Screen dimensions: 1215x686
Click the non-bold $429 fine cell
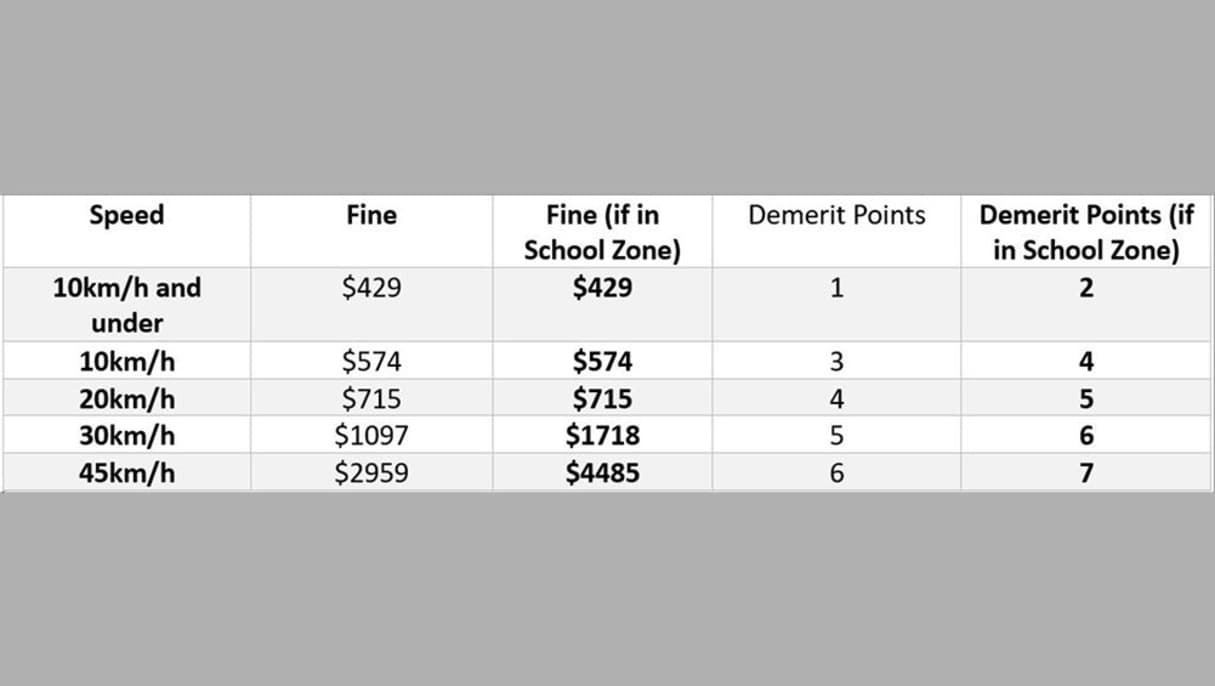(371, 289)
